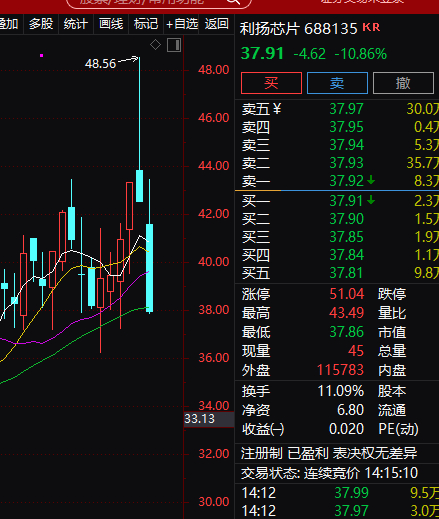
Task: Click the 现量 value 45
Action: 356,351
